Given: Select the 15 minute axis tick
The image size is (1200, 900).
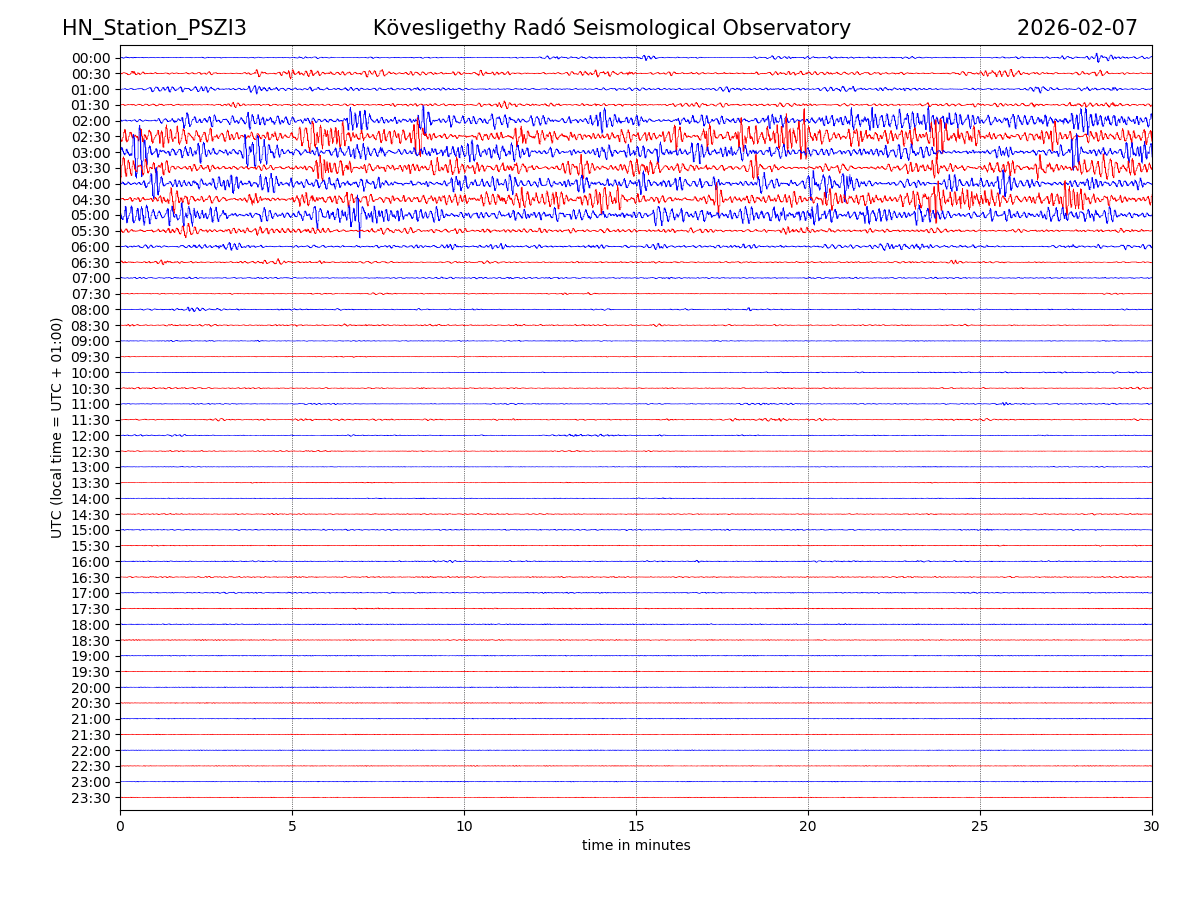Looking at the screenshot, I should coord(636,827).
